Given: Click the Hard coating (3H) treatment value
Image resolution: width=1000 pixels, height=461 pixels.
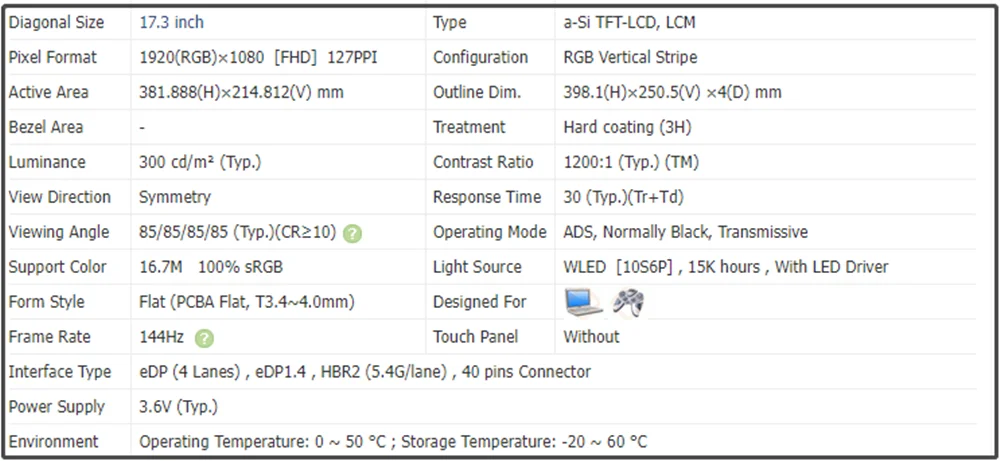Looking at the screenshot, I should [627, 127].
